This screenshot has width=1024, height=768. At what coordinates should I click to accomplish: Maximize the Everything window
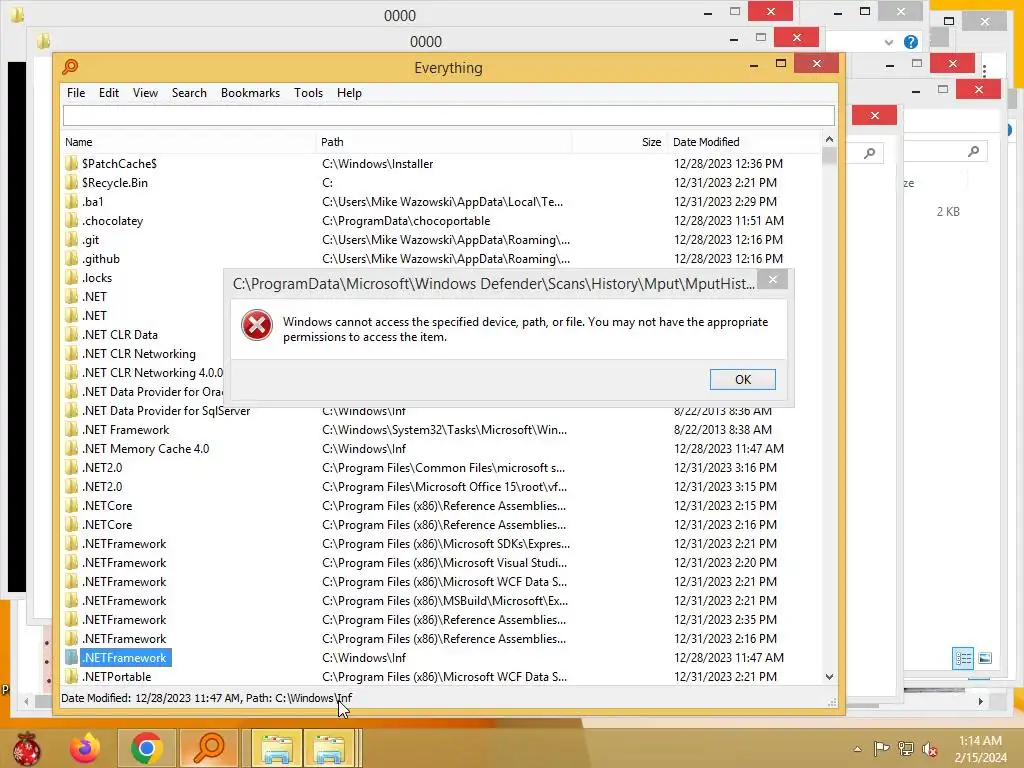tap(780, 63)
